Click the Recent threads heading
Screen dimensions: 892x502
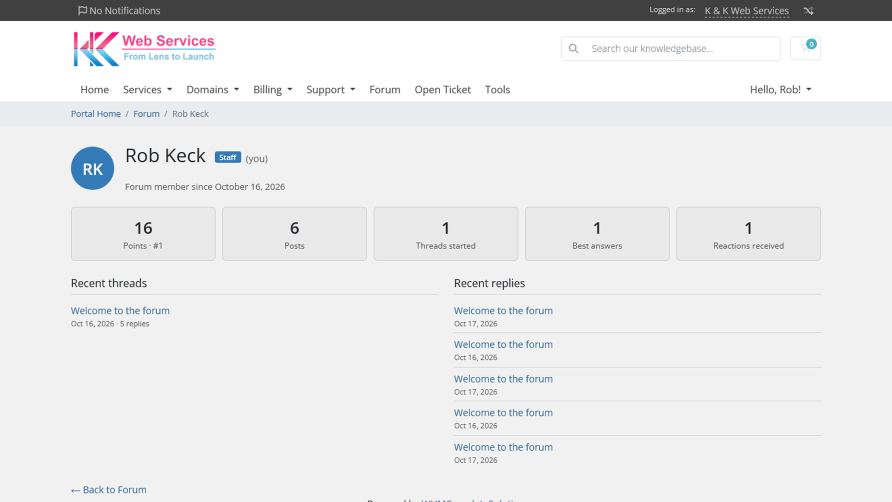tap(109, 283)
